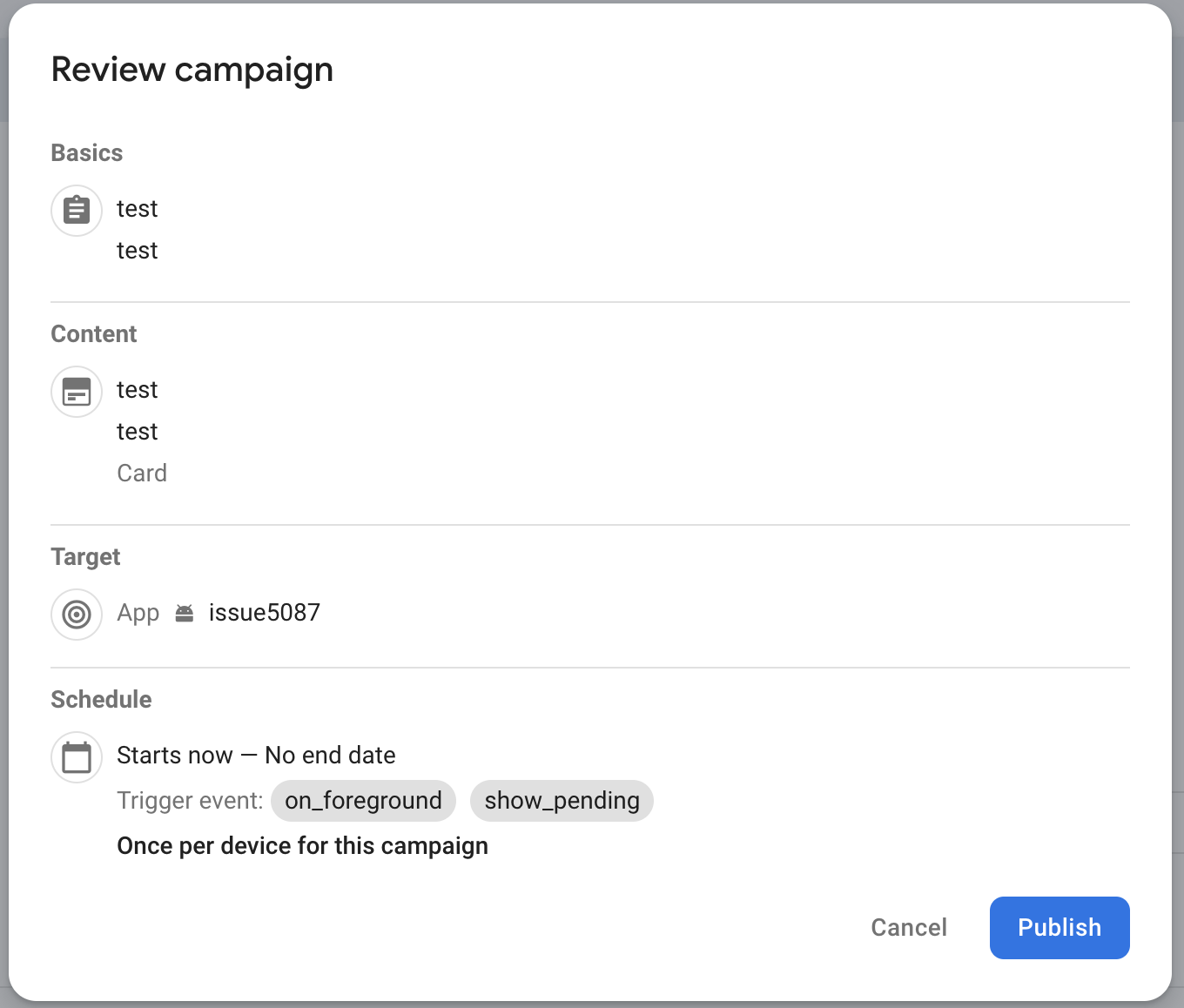Screen dimensions: 1184x1008
Task: Click the Review campaign dialog title
Action: click(192, 69)
